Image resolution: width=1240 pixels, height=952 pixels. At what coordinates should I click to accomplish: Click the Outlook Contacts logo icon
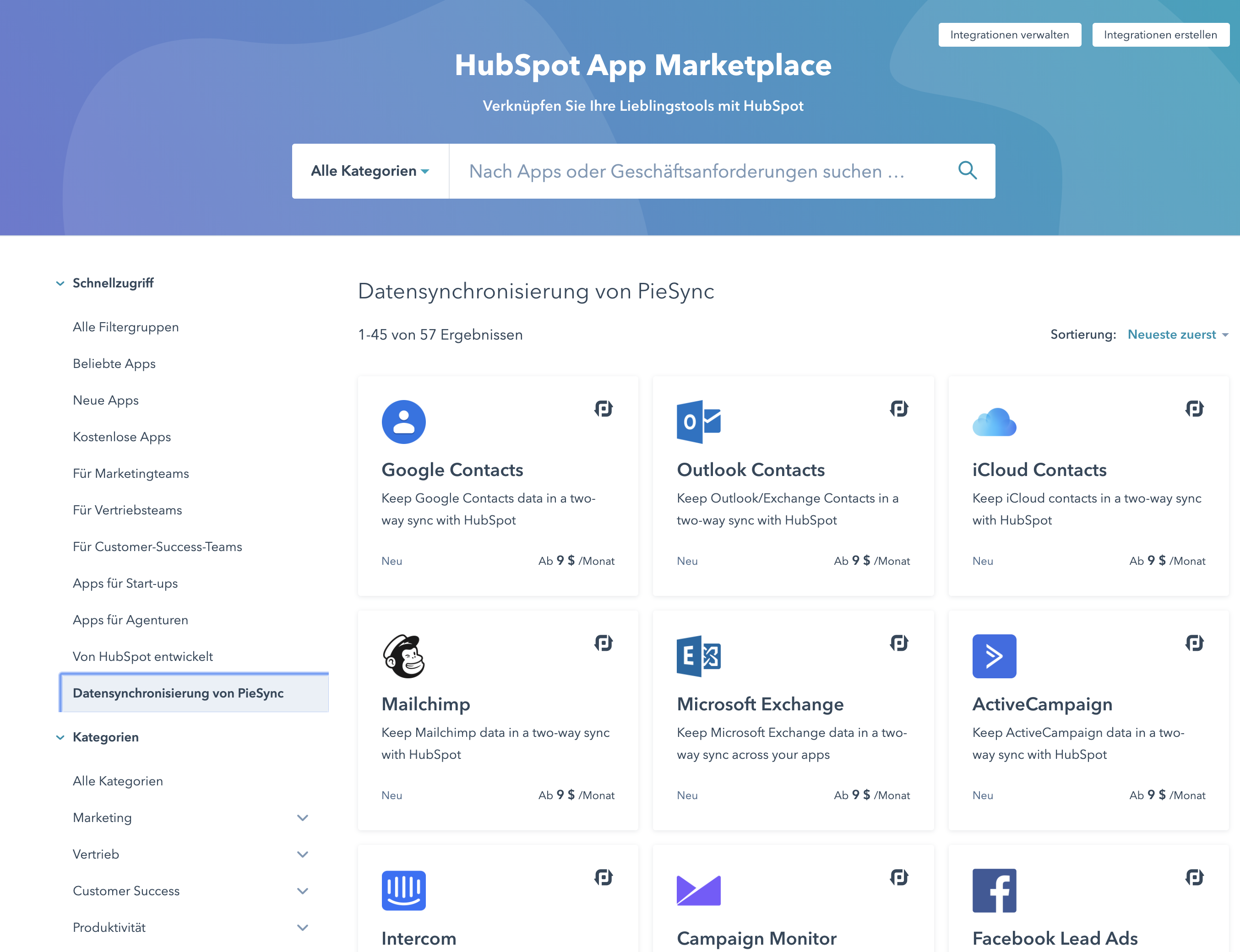click(x=698, y=422)
